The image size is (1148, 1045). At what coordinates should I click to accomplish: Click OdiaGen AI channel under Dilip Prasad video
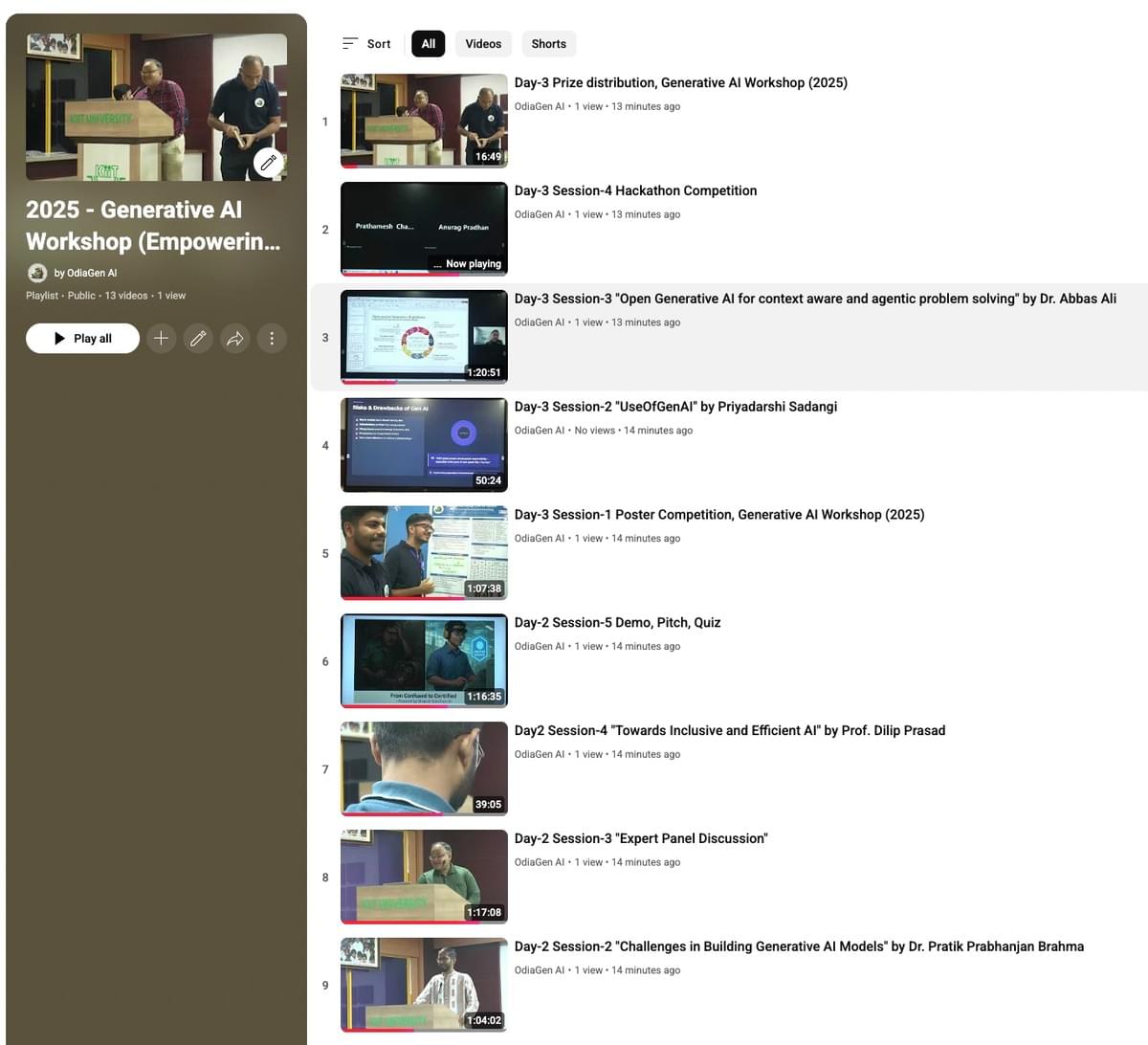tap(540, 755)
